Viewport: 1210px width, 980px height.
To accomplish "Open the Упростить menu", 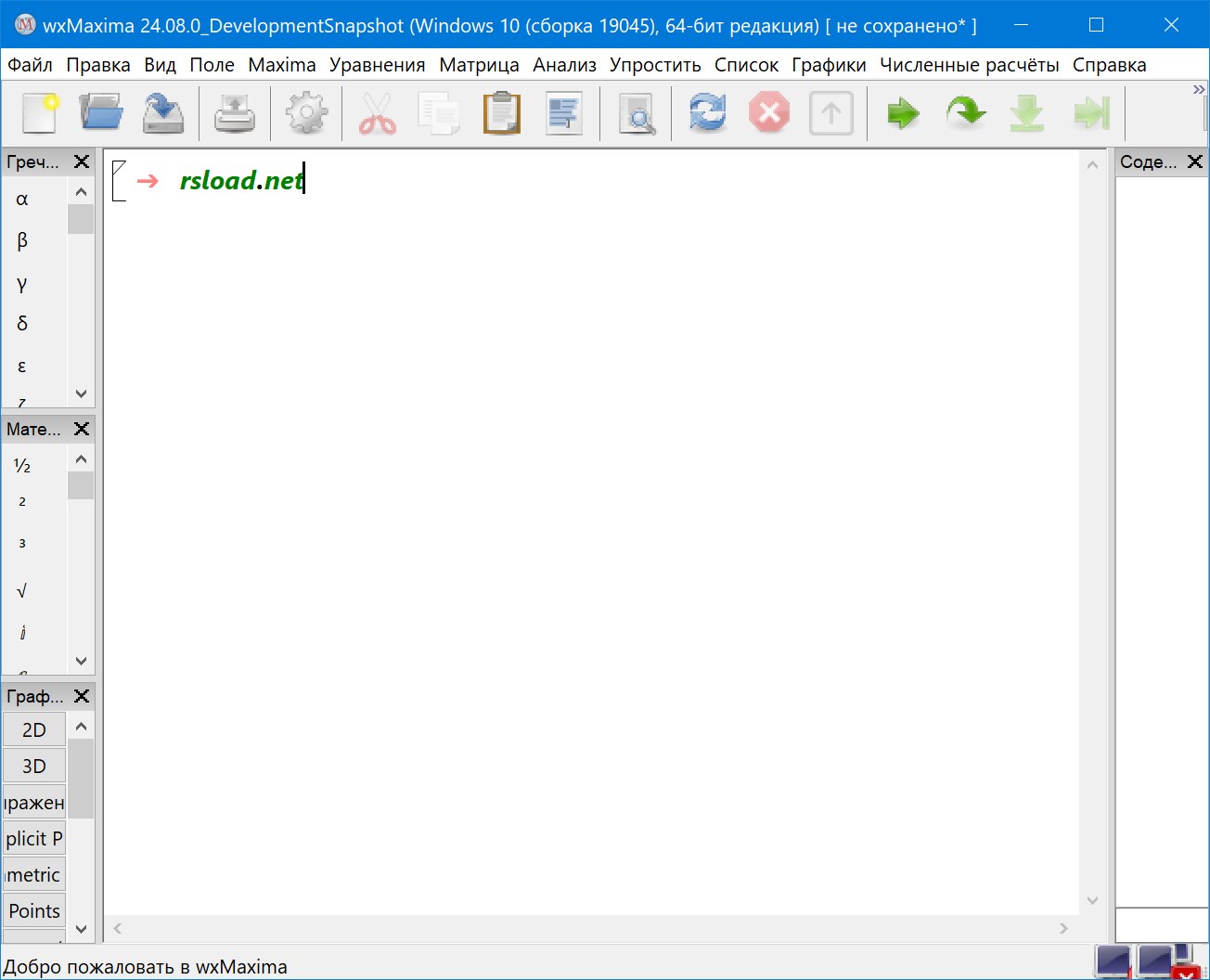I will click(x=655, y=65).
